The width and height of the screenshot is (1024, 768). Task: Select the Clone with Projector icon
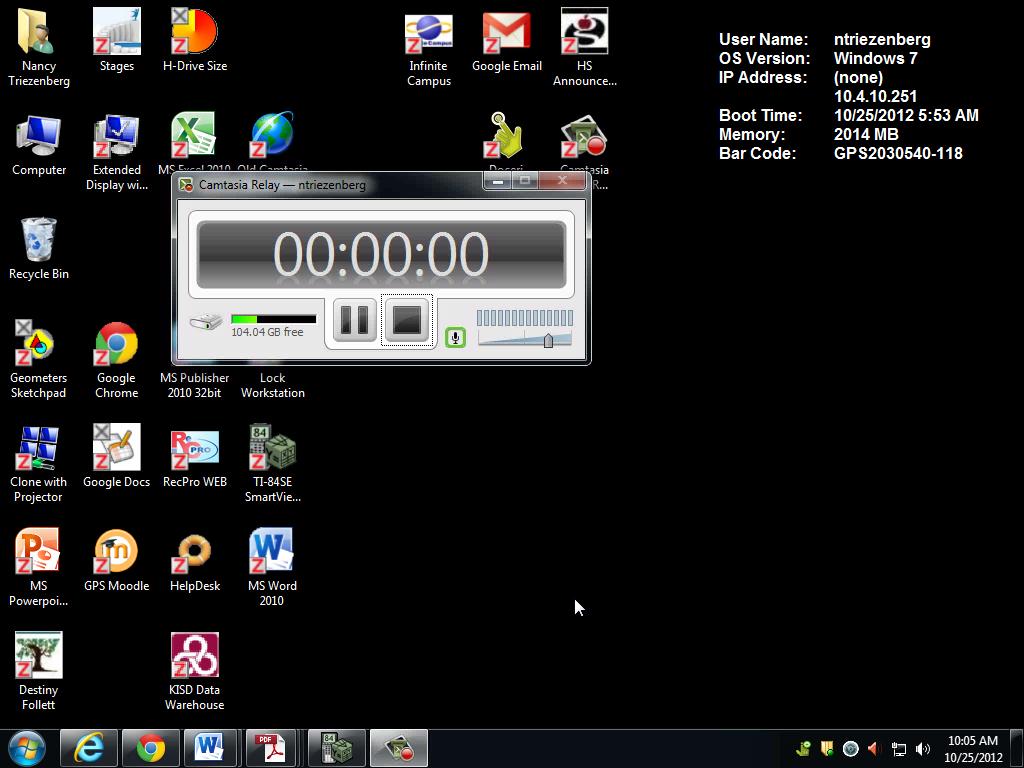(x=39, y=464)
